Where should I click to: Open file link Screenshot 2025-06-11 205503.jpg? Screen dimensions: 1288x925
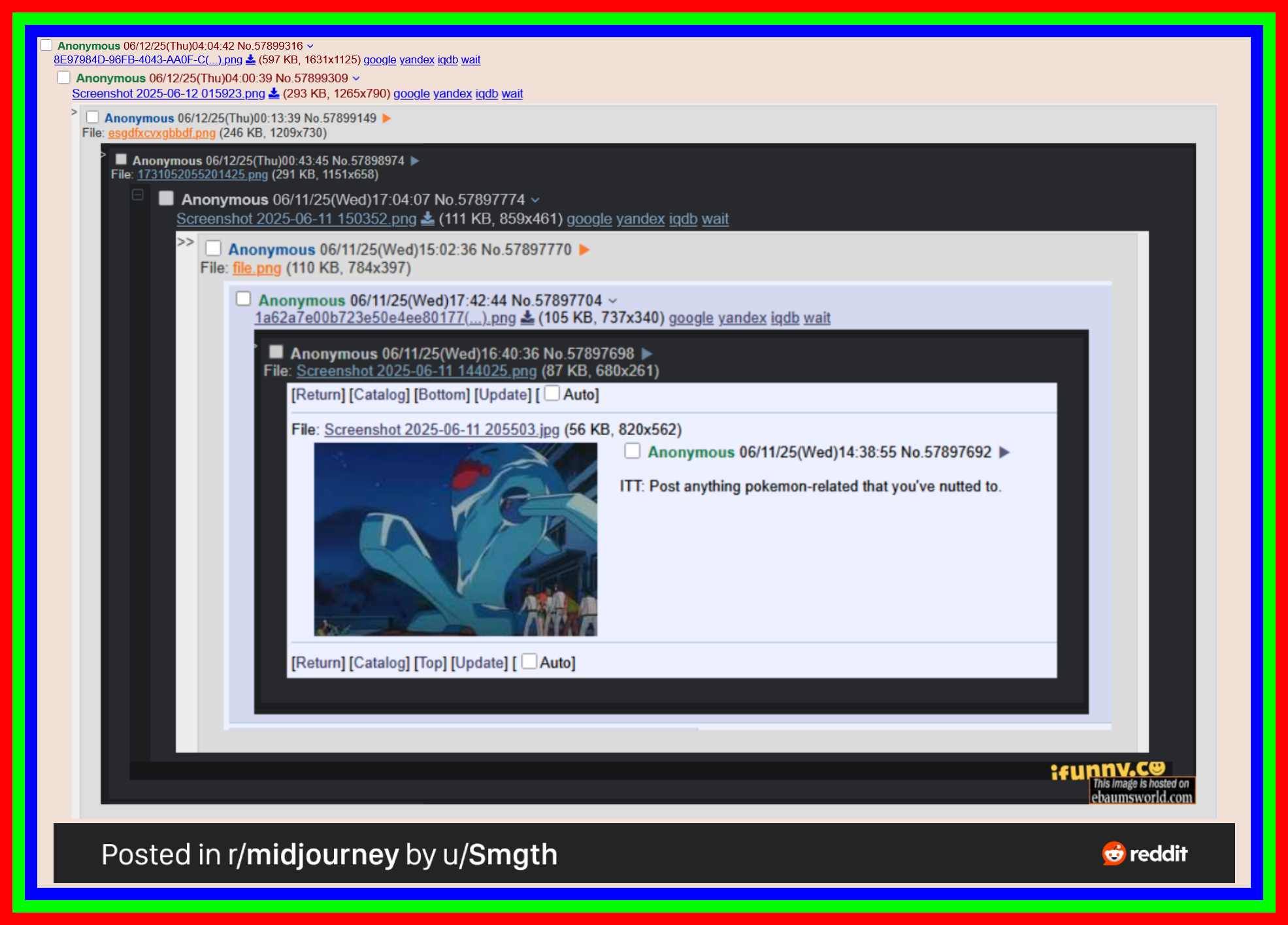coord(442,430)
